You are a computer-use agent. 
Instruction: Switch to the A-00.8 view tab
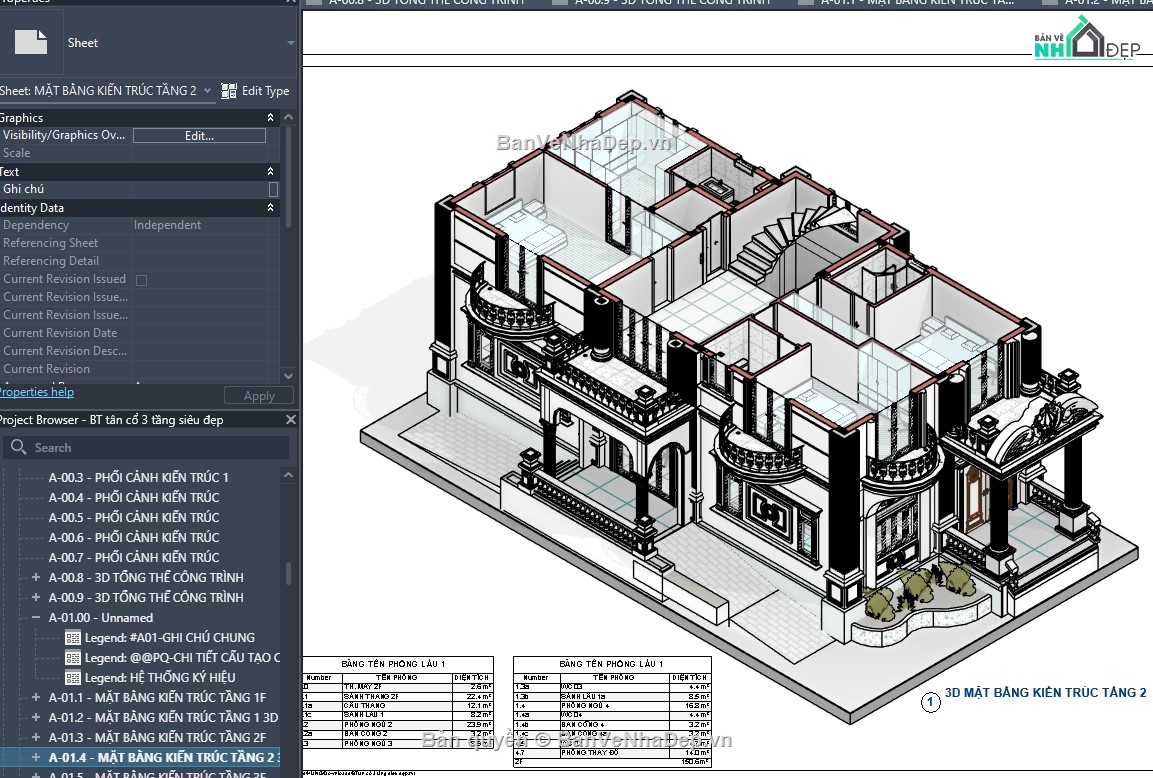(x=426, y=3)
